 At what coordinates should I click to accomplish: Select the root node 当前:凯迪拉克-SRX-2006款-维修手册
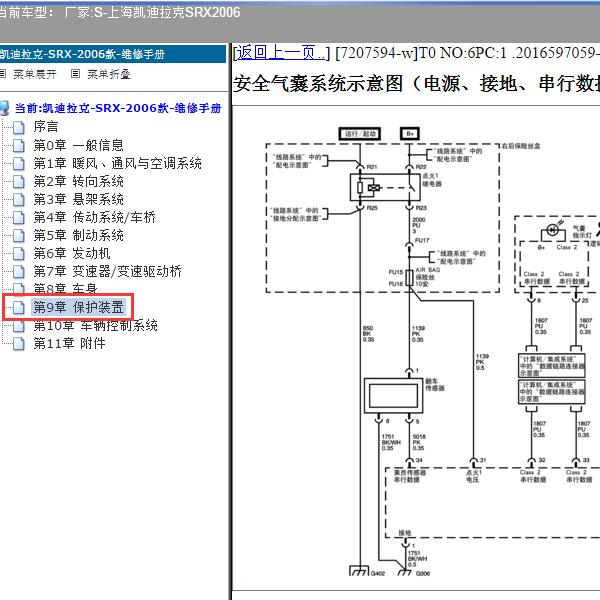(x=118, y=108)
